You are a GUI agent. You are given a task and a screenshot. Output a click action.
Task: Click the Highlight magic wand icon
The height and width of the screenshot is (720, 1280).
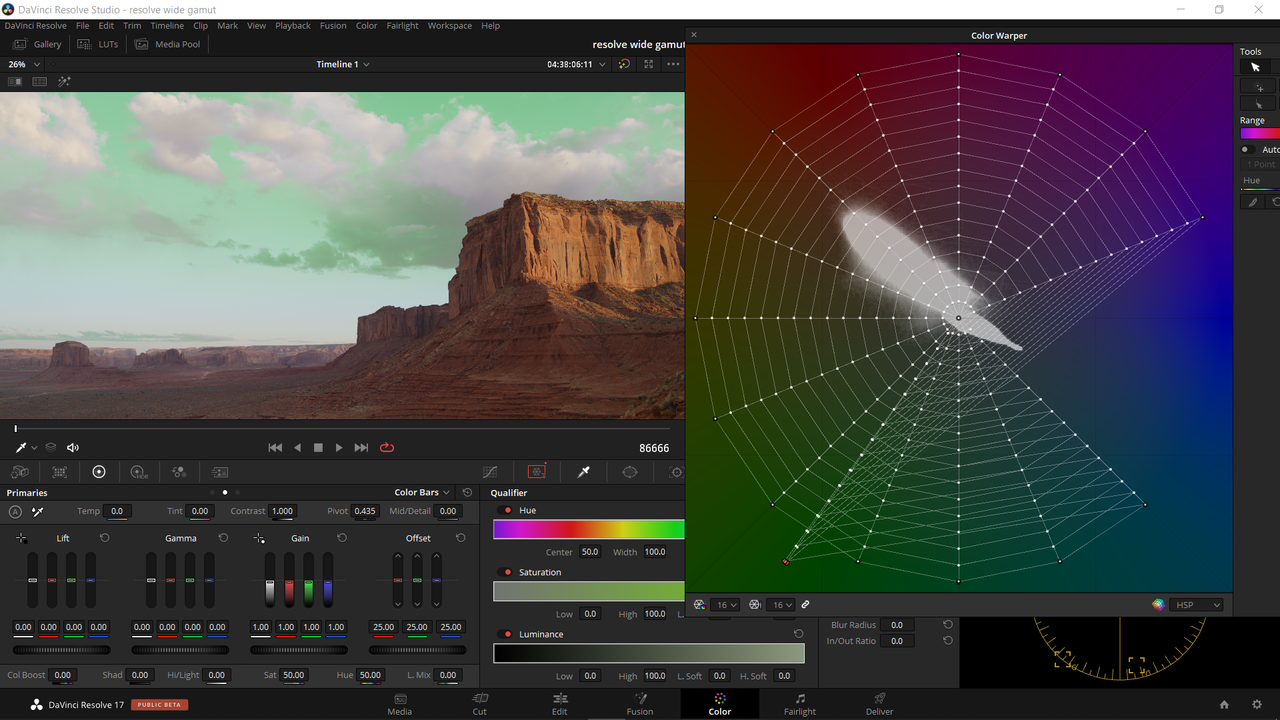point(64,81)
